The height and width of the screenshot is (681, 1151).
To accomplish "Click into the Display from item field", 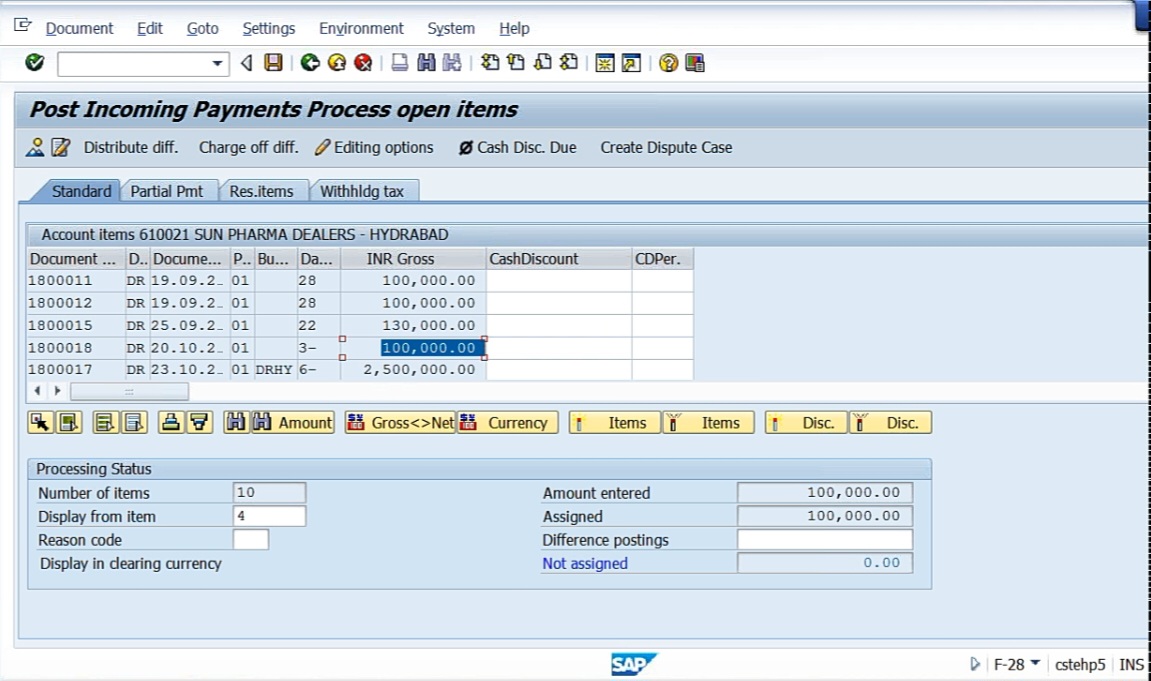I will click(x=269, y=517).
